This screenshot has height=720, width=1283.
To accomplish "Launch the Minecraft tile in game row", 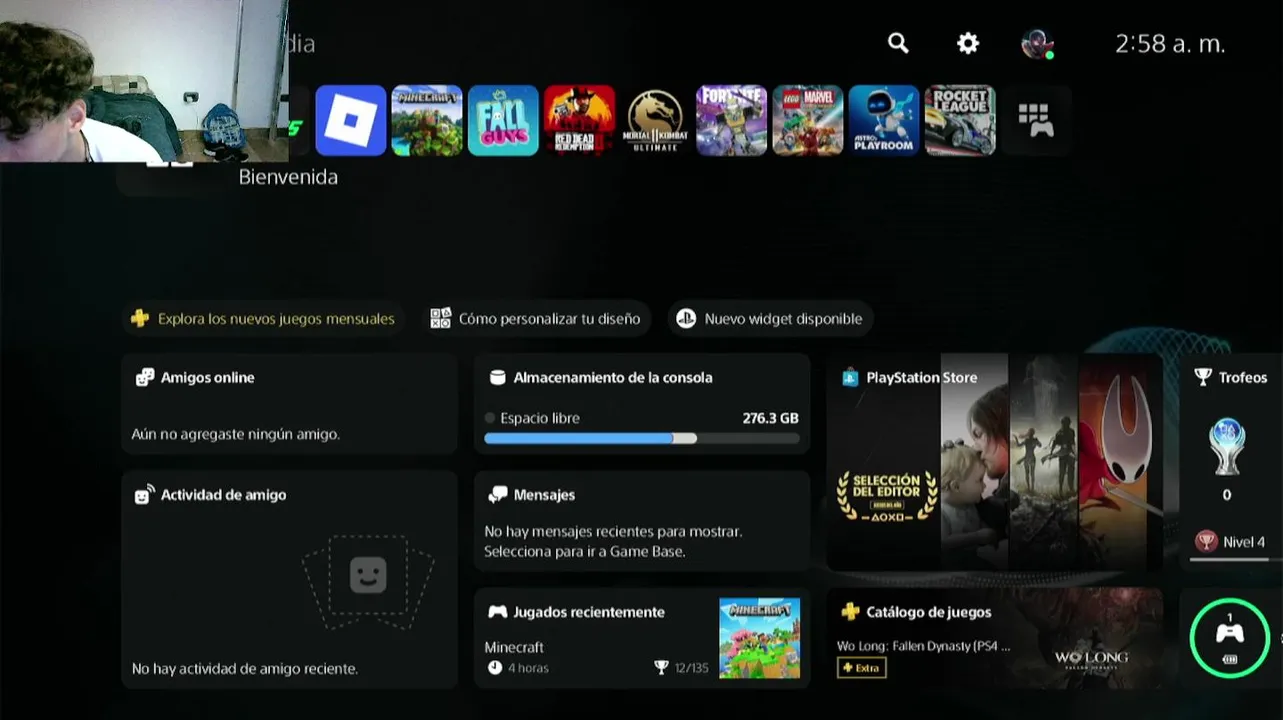I will 427,120.
